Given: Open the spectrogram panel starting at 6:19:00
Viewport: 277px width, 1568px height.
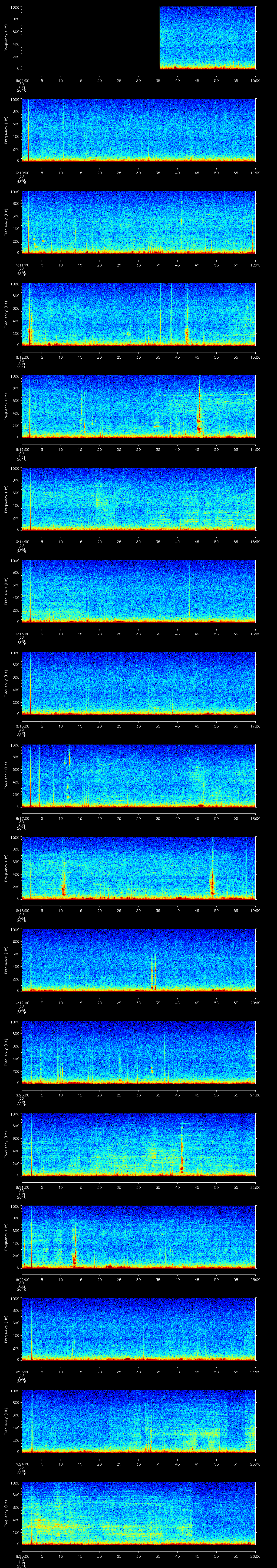Looking at the screenshot, I should click(x=139, y=960).
